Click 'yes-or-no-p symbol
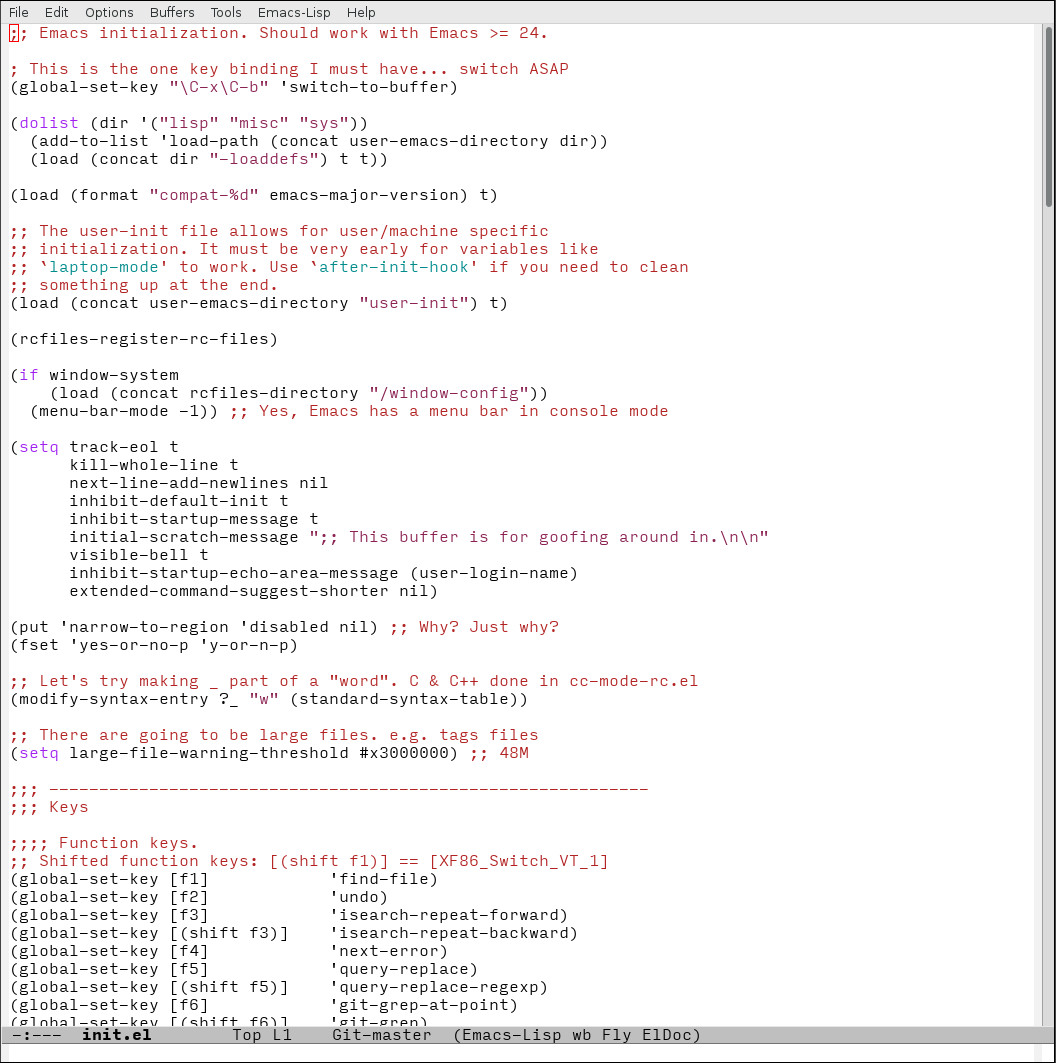 point(129,645)
